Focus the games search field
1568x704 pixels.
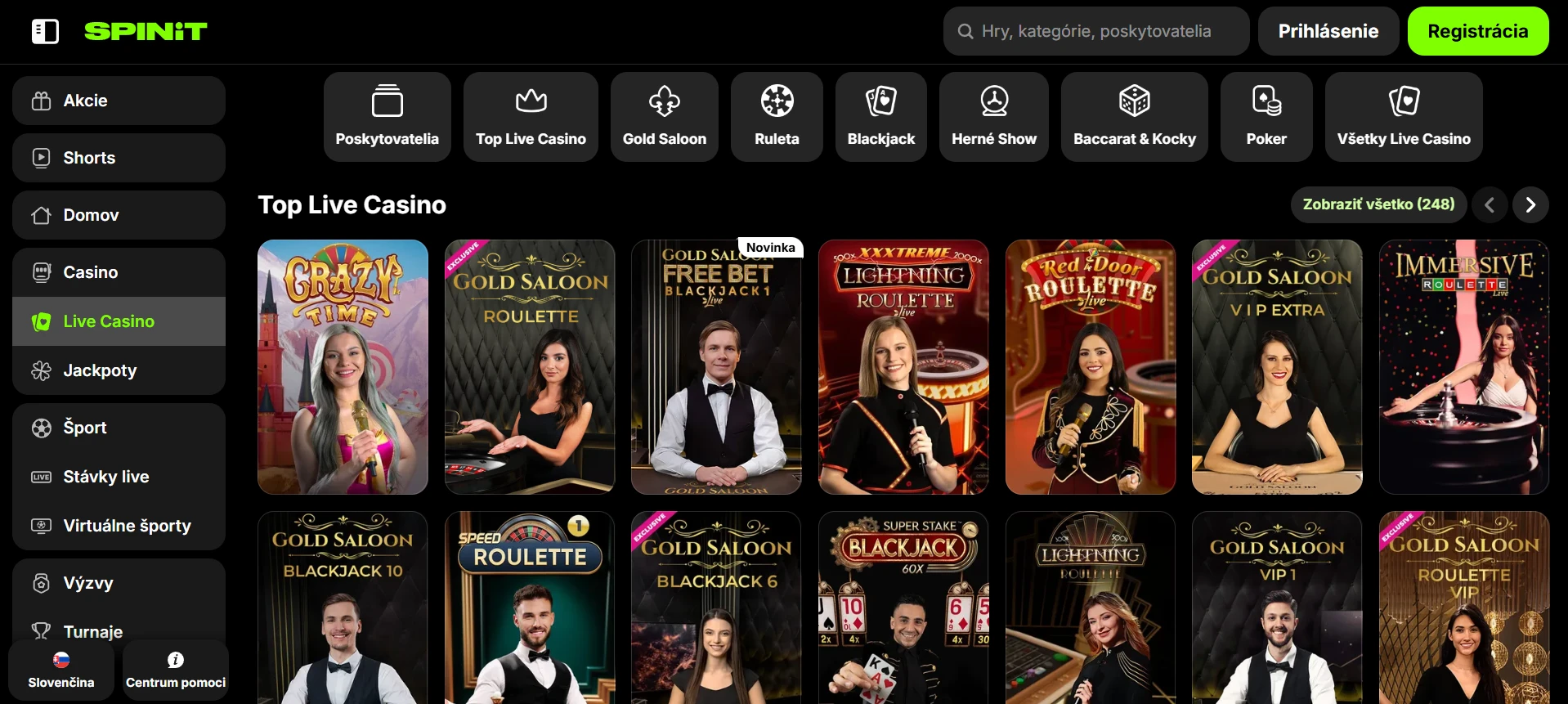click(1096, 31)
